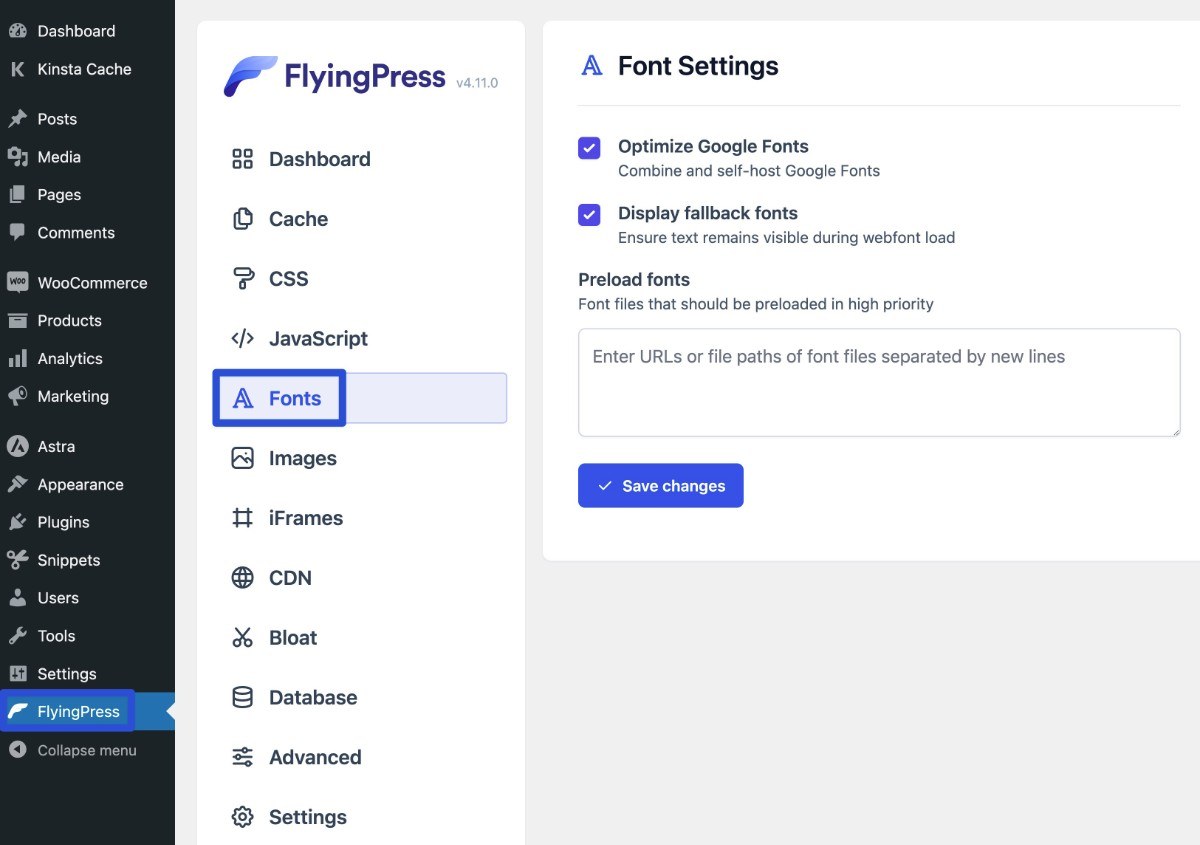
Task: Uncheck Display fallback fonts
Action: coord(588,214)
